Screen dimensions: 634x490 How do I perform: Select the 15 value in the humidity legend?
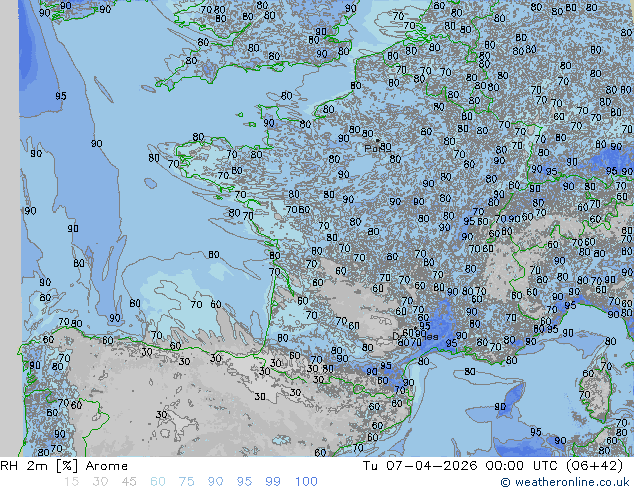pyautogui.click(x=71, y=482)
